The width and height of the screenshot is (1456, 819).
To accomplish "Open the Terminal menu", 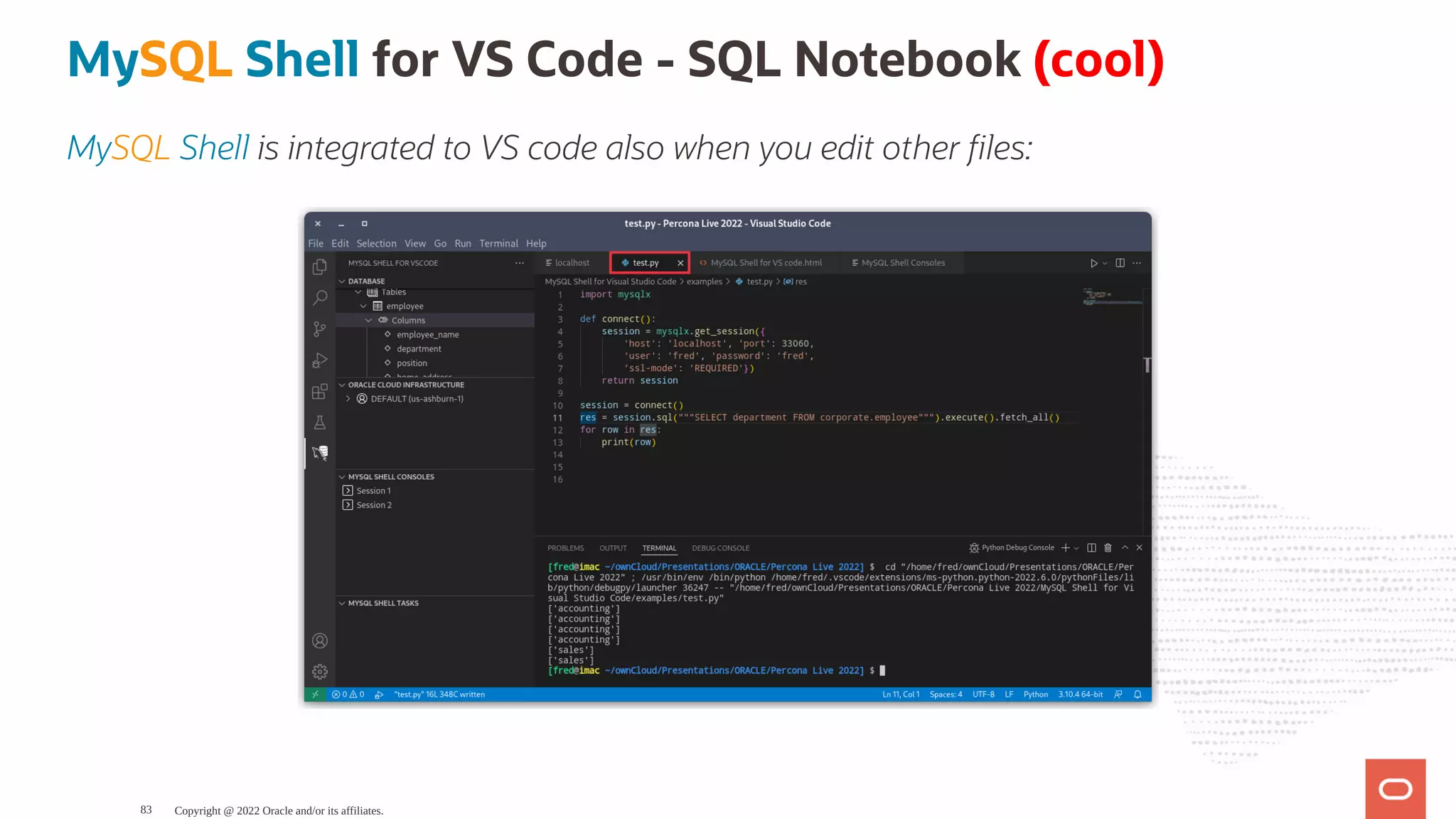I will (x=498, y=243).
